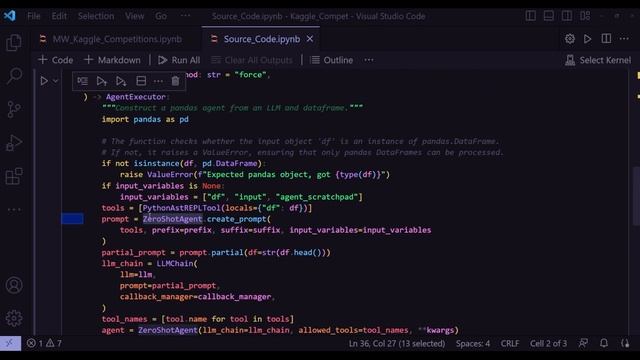The image size is (640, 360).
Task: Click LLMChain in llm_chain line
Action: [175, 263]
